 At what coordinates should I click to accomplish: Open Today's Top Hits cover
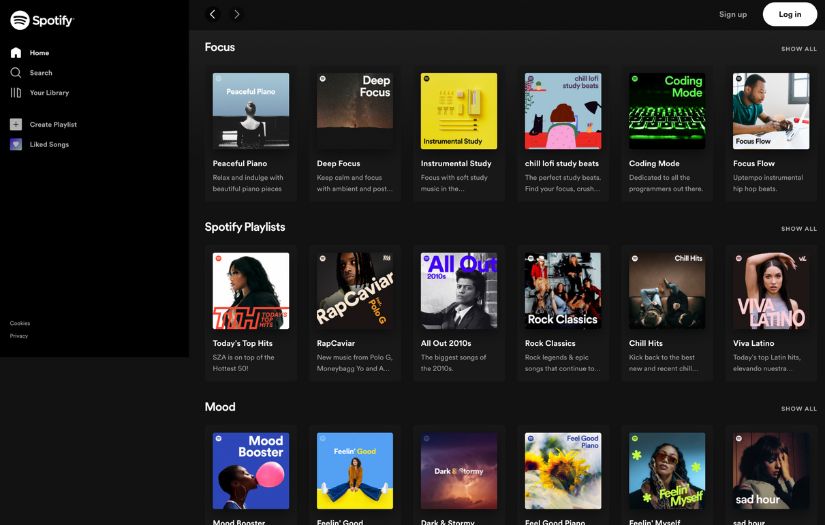tap(250, 291)
